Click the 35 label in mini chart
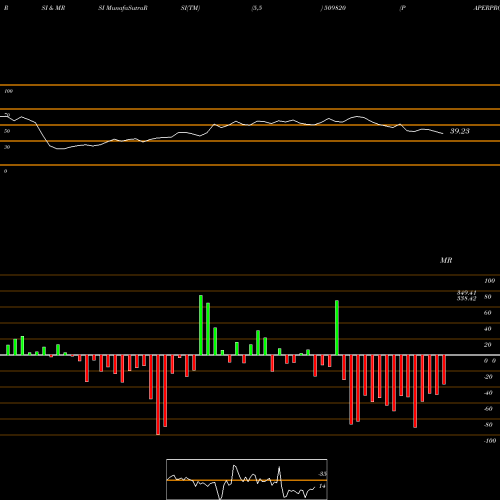This screenshot has height=500, width=500. [x=322, y=474]
